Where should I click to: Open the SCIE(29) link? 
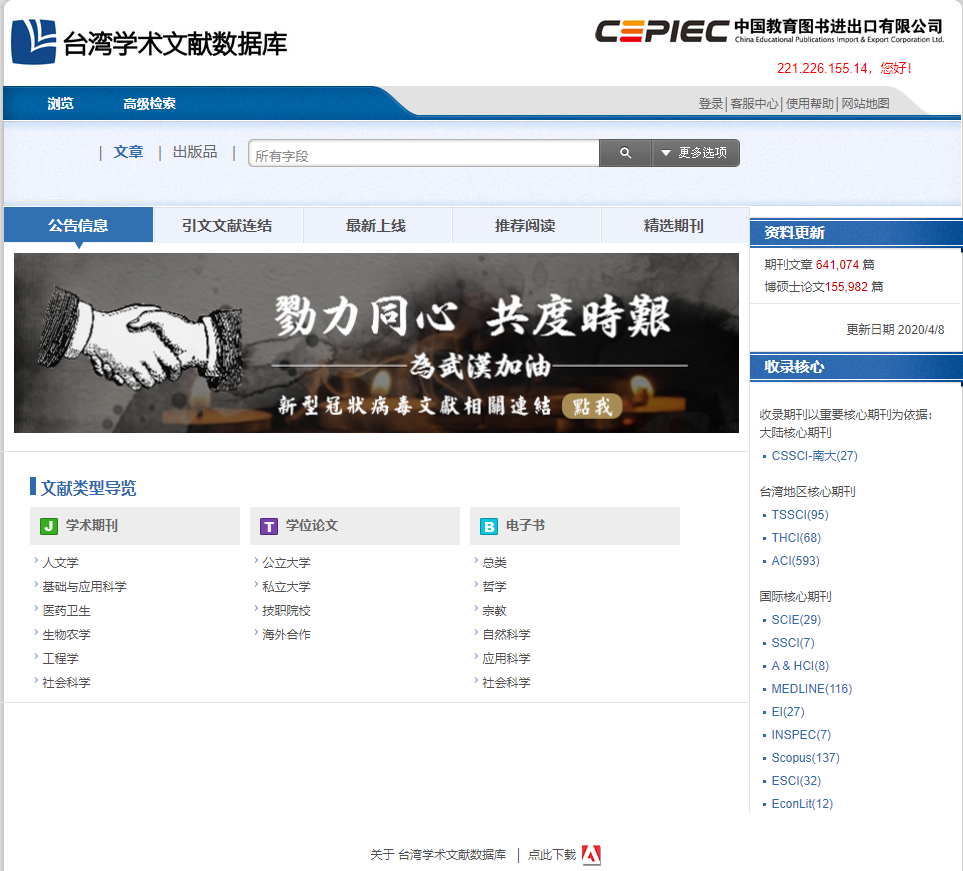(796, 620)
